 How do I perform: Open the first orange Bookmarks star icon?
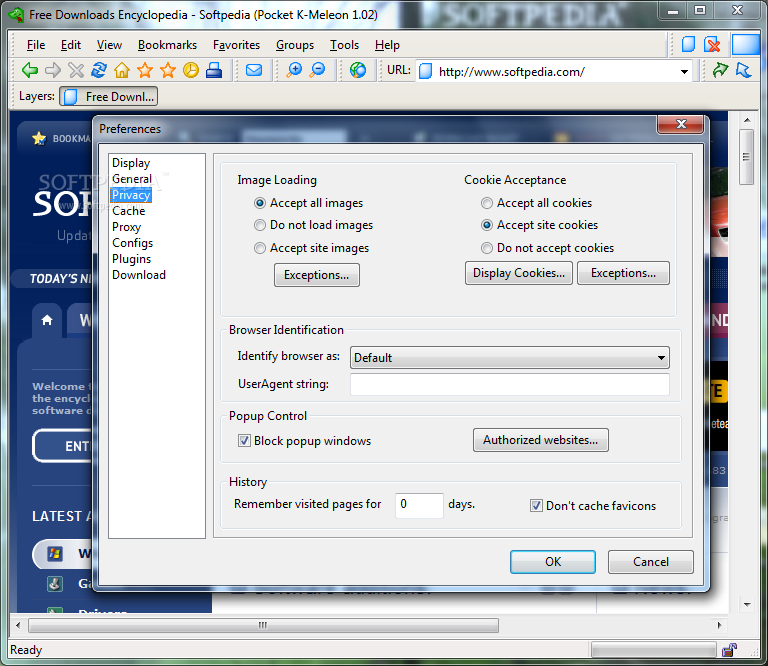[x=145, y=71]
